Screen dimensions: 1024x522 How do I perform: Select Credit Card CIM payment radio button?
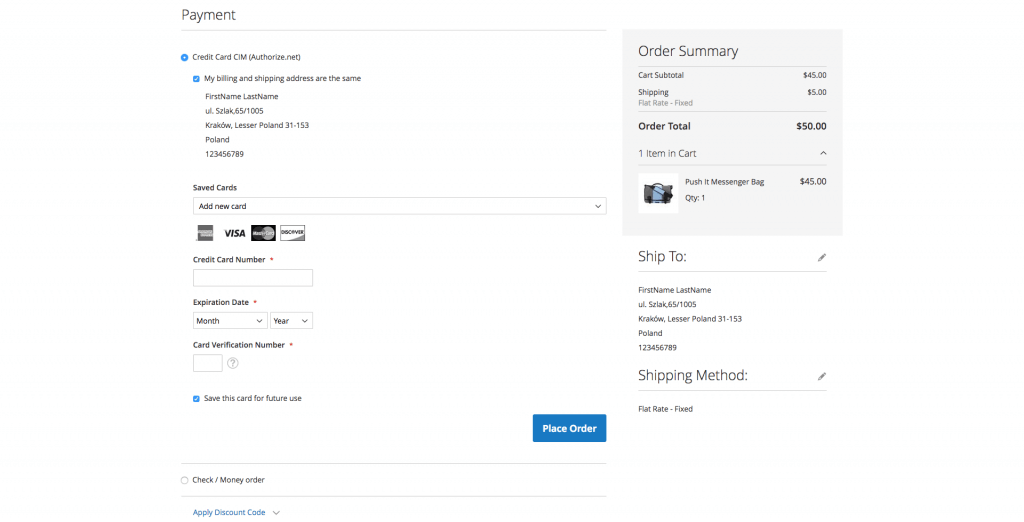tap(184, 58)
